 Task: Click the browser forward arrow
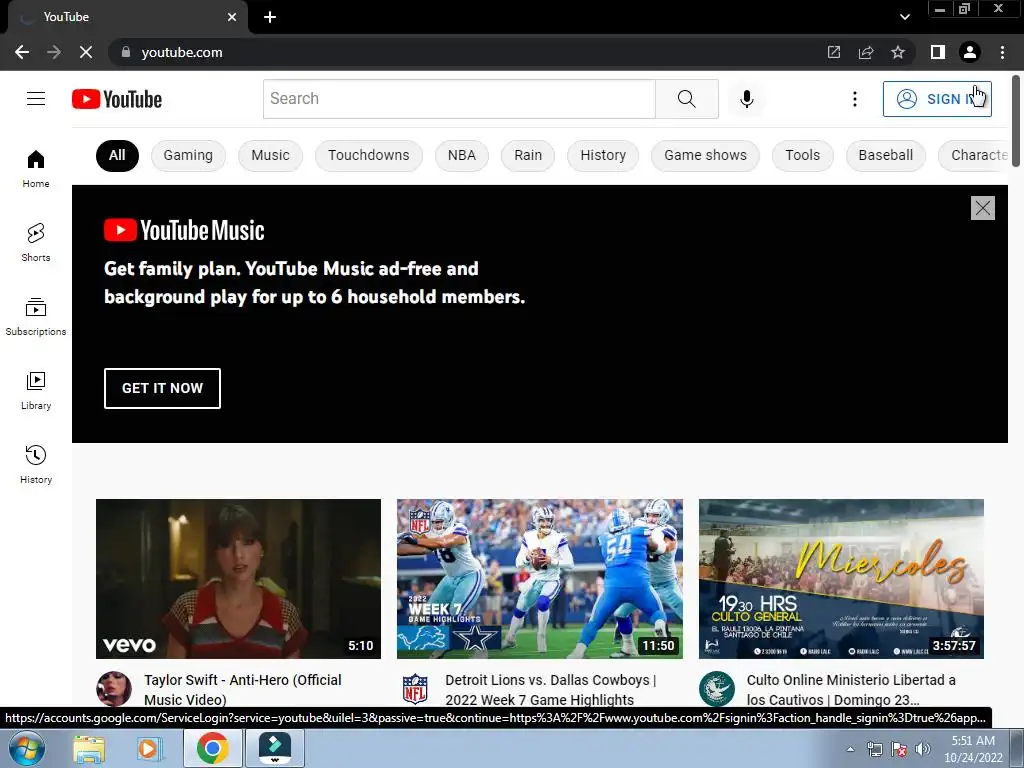pyautogui.click(x=54, y=52)
